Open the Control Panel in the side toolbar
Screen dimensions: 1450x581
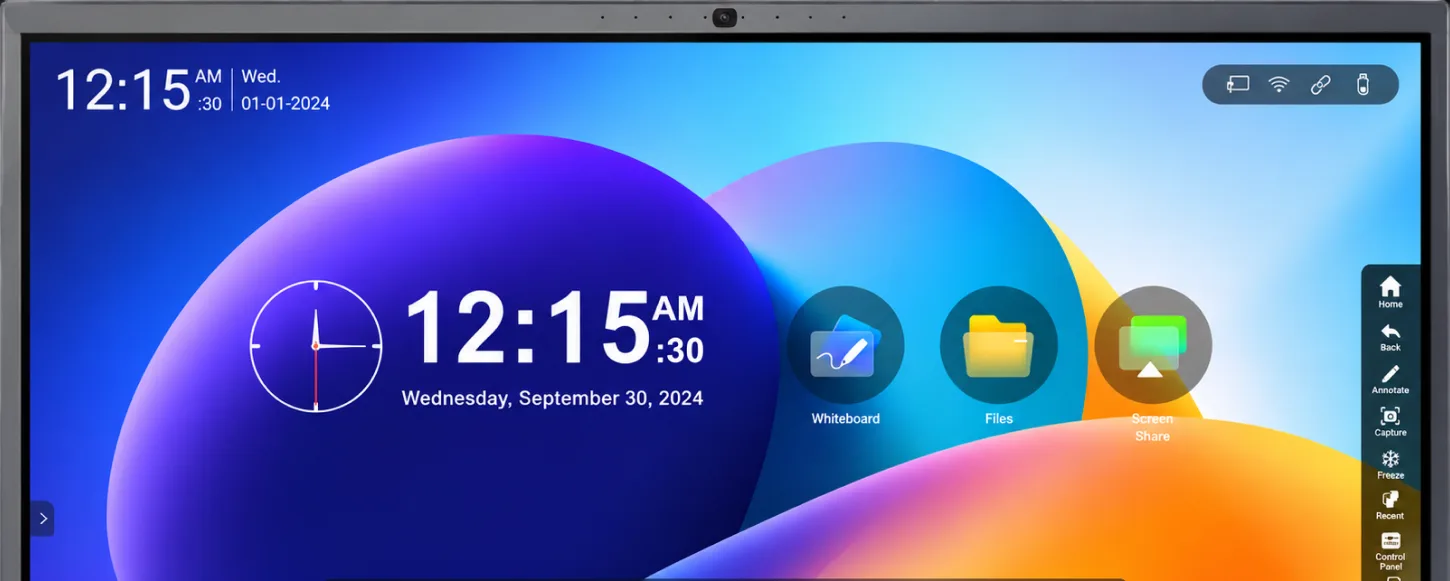1390,551
